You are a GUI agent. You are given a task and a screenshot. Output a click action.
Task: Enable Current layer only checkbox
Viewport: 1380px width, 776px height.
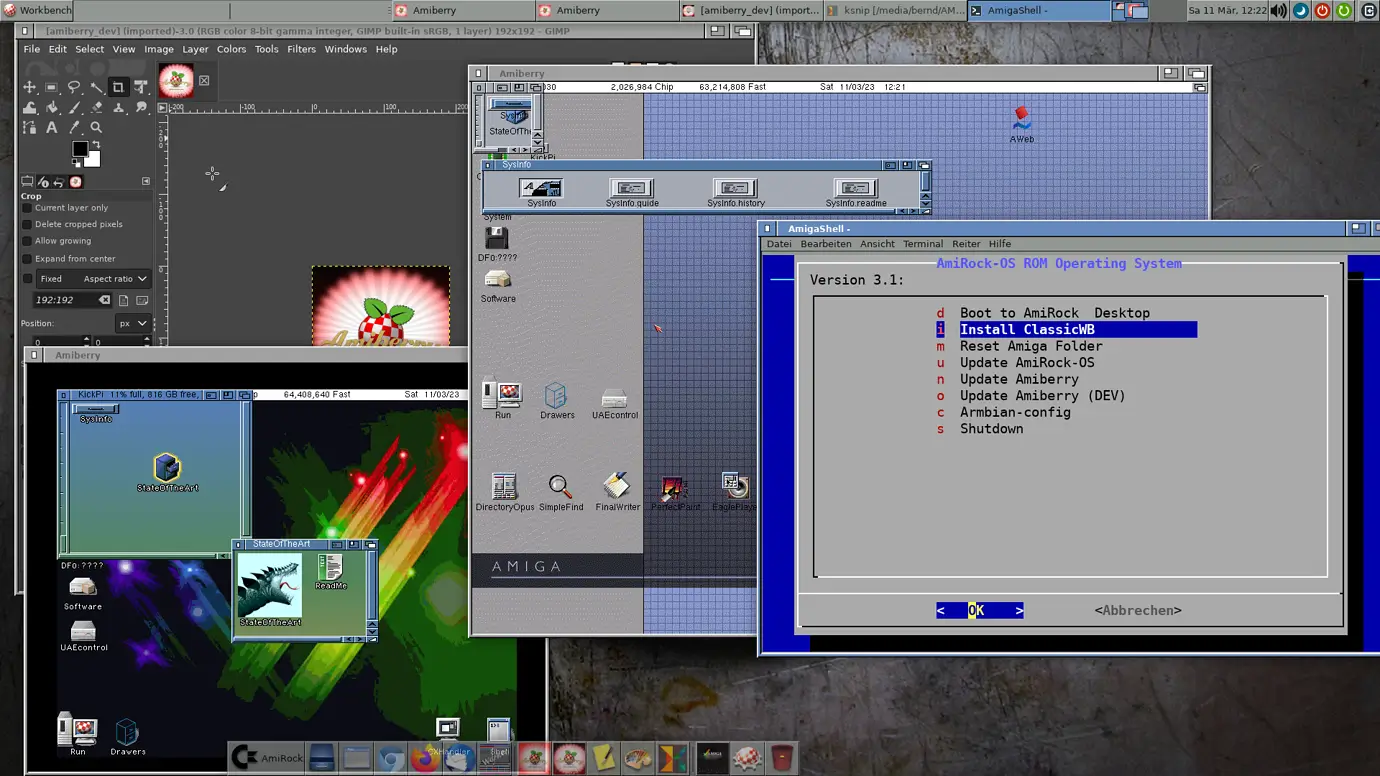tap(28, 208)
